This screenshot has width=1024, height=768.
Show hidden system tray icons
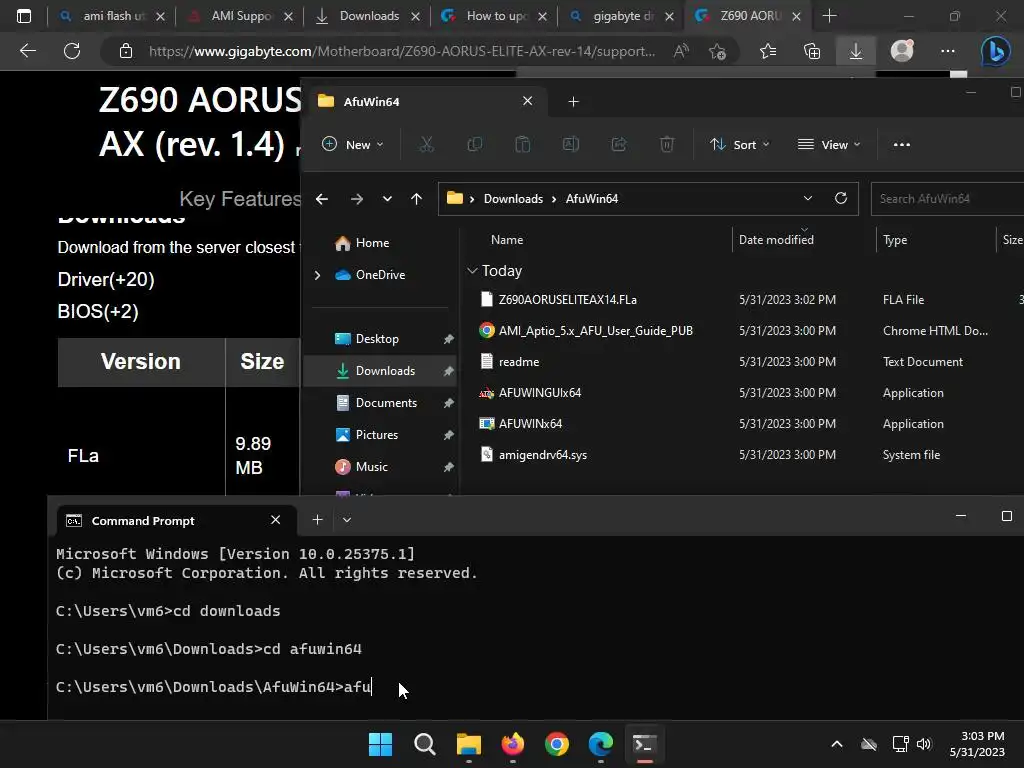pyautogui.click(x=837, y=744)
